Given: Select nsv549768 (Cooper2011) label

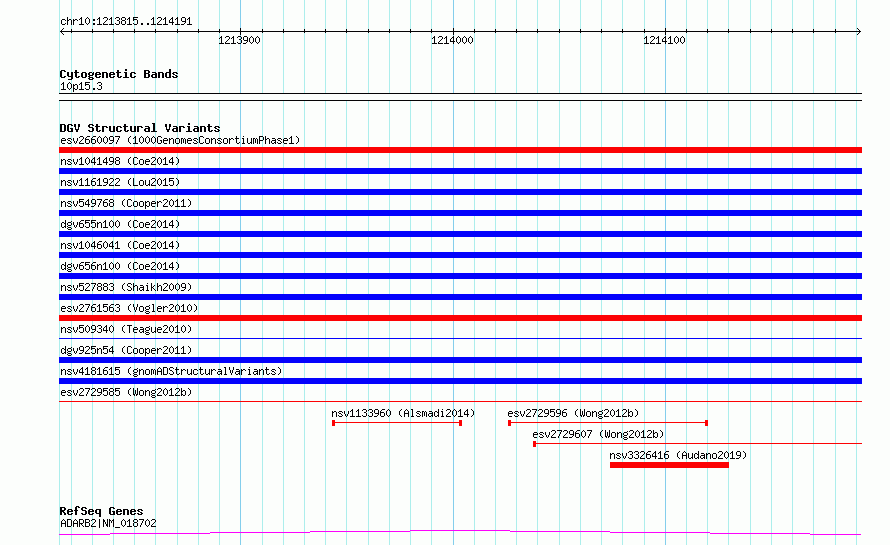Looking at the screenshot, I should click(x=126, y=203).
